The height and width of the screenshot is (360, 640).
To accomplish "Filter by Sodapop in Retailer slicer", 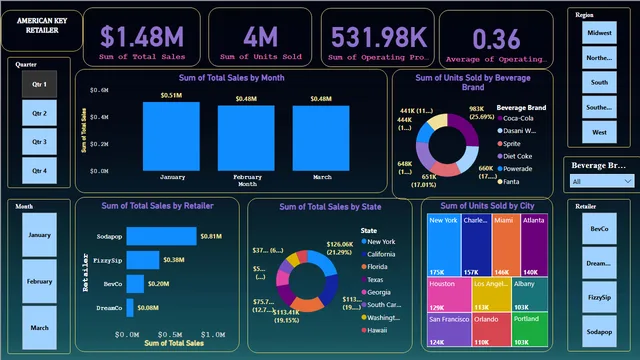I will point(599,332).
